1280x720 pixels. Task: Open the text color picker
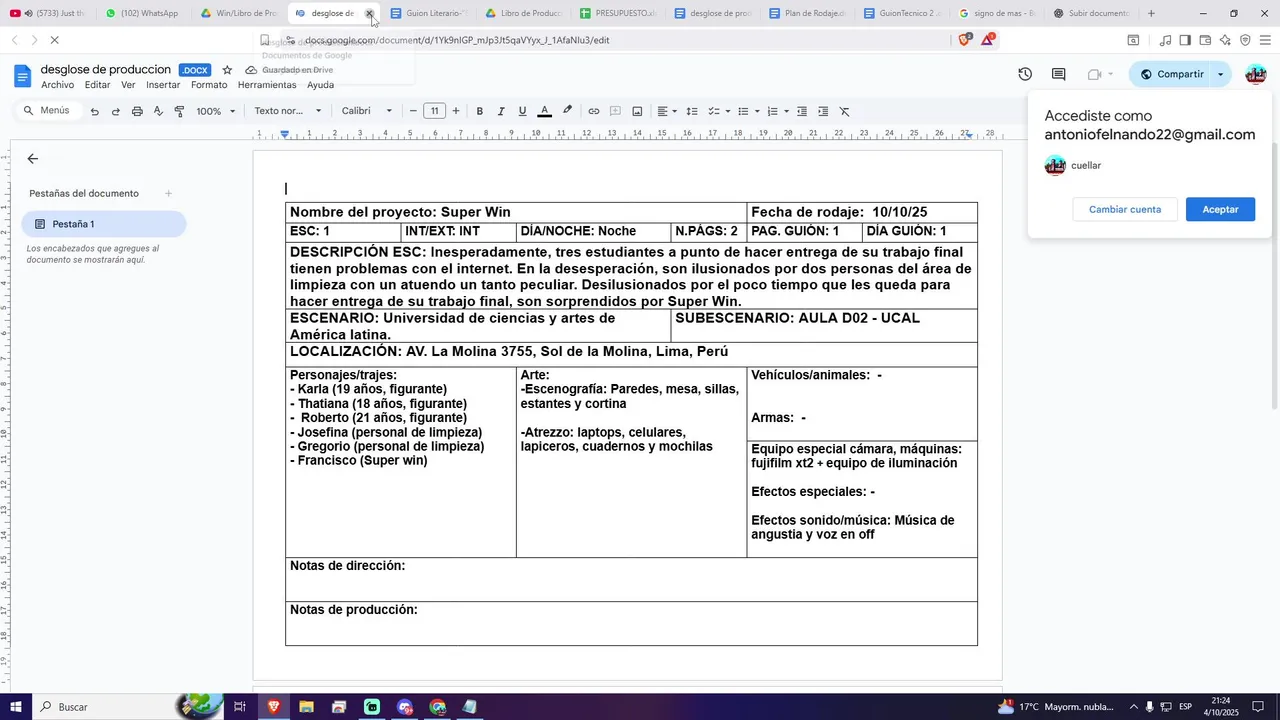point(544,111)
